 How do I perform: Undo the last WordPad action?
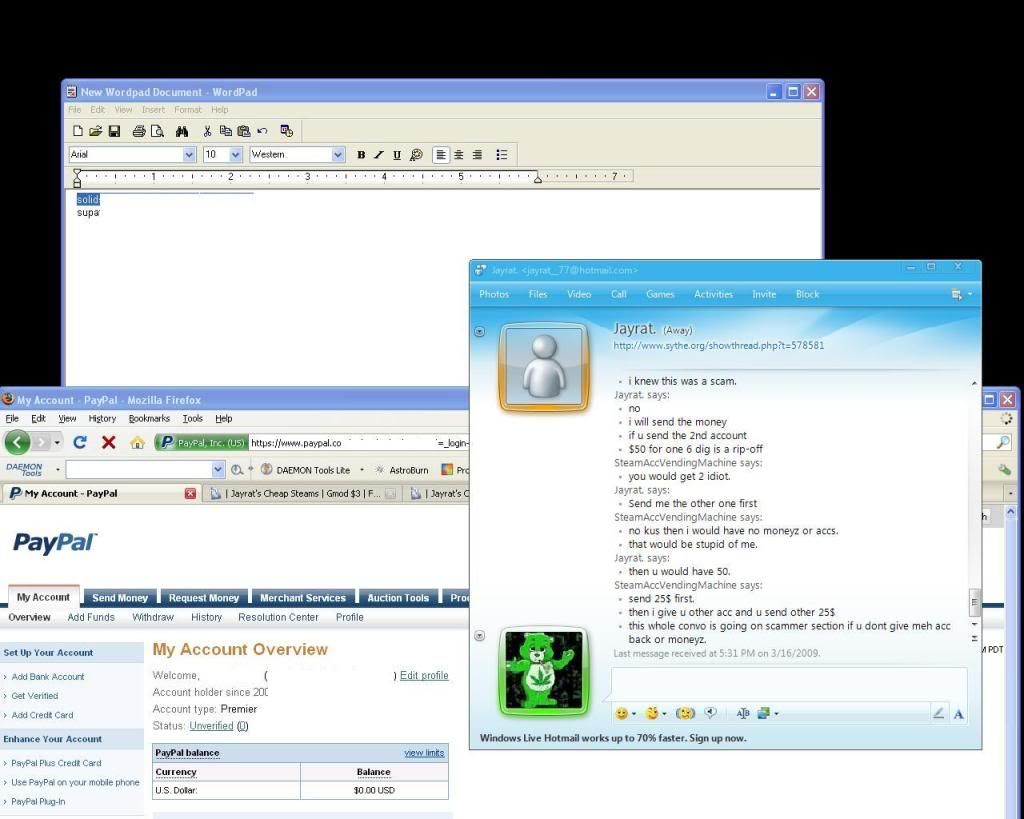(263, 131)
